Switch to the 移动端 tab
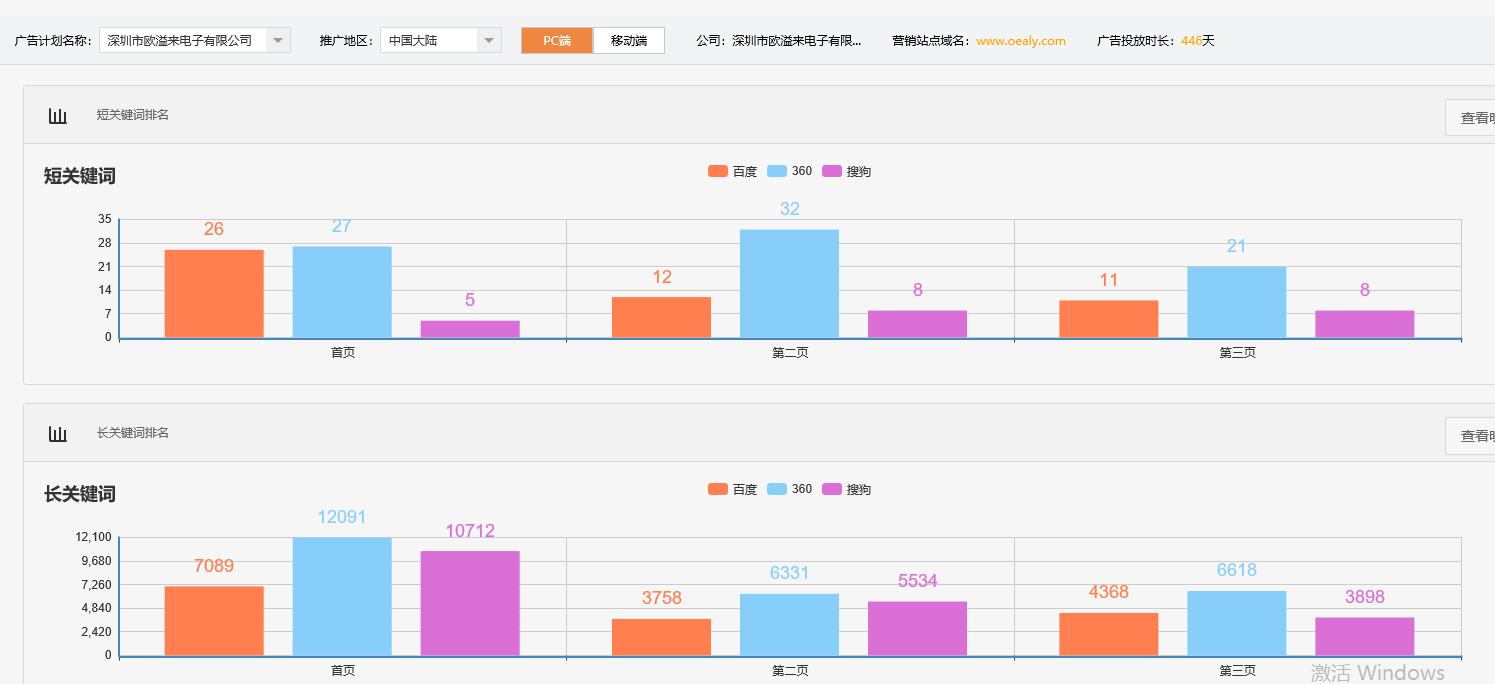The image size is (1495, 684). click(629, 41)
